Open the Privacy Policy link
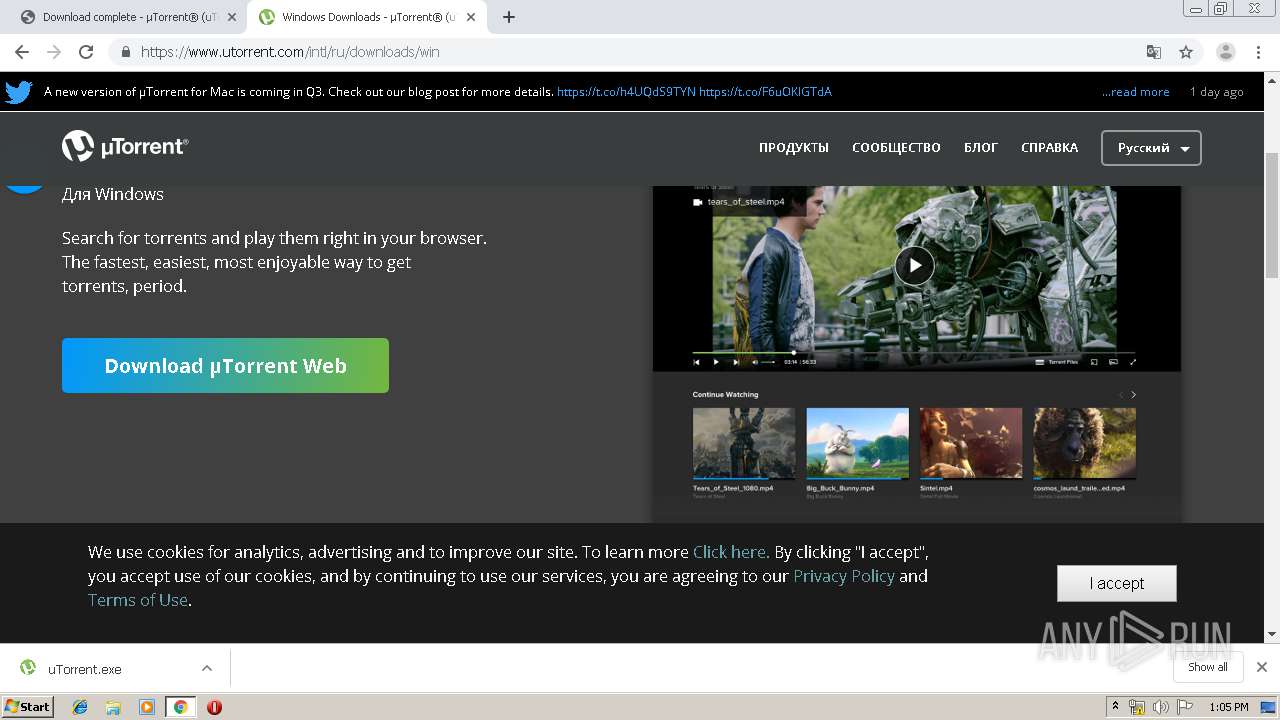The width and height of the screenshot is (1280, 720). 844,576
